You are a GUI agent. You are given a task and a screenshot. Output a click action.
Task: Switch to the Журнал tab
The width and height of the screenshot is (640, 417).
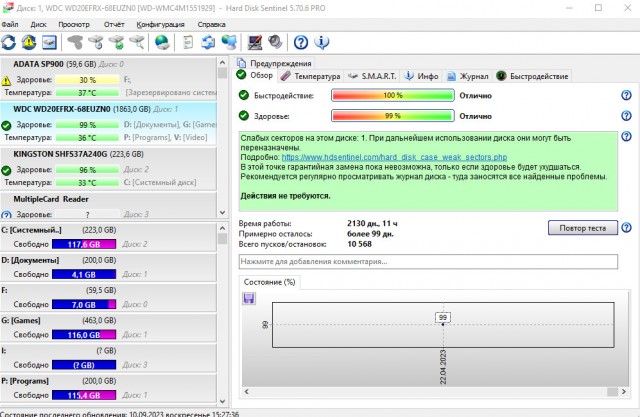point(468,76)
